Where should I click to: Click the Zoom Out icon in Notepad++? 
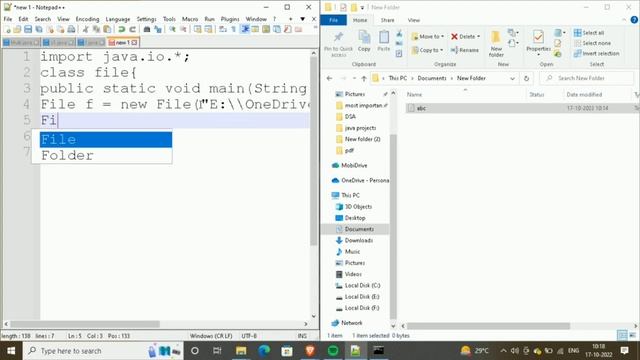[183, 29]
